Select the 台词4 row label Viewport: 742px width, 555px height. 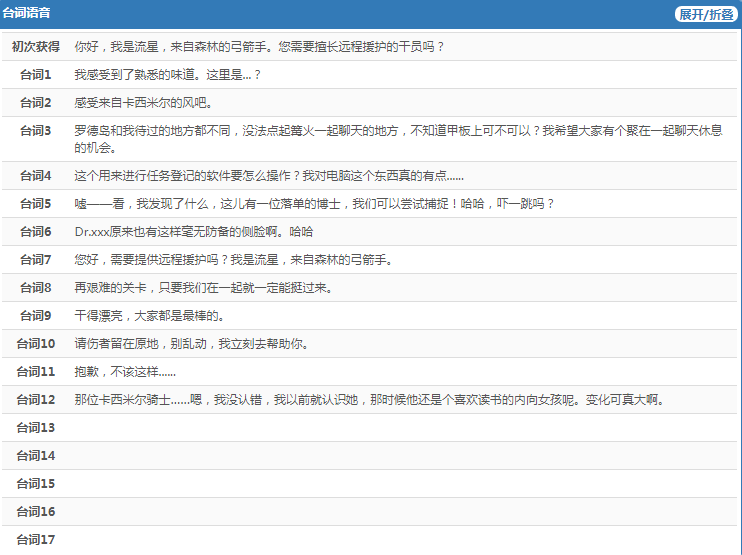pos(35,176)
